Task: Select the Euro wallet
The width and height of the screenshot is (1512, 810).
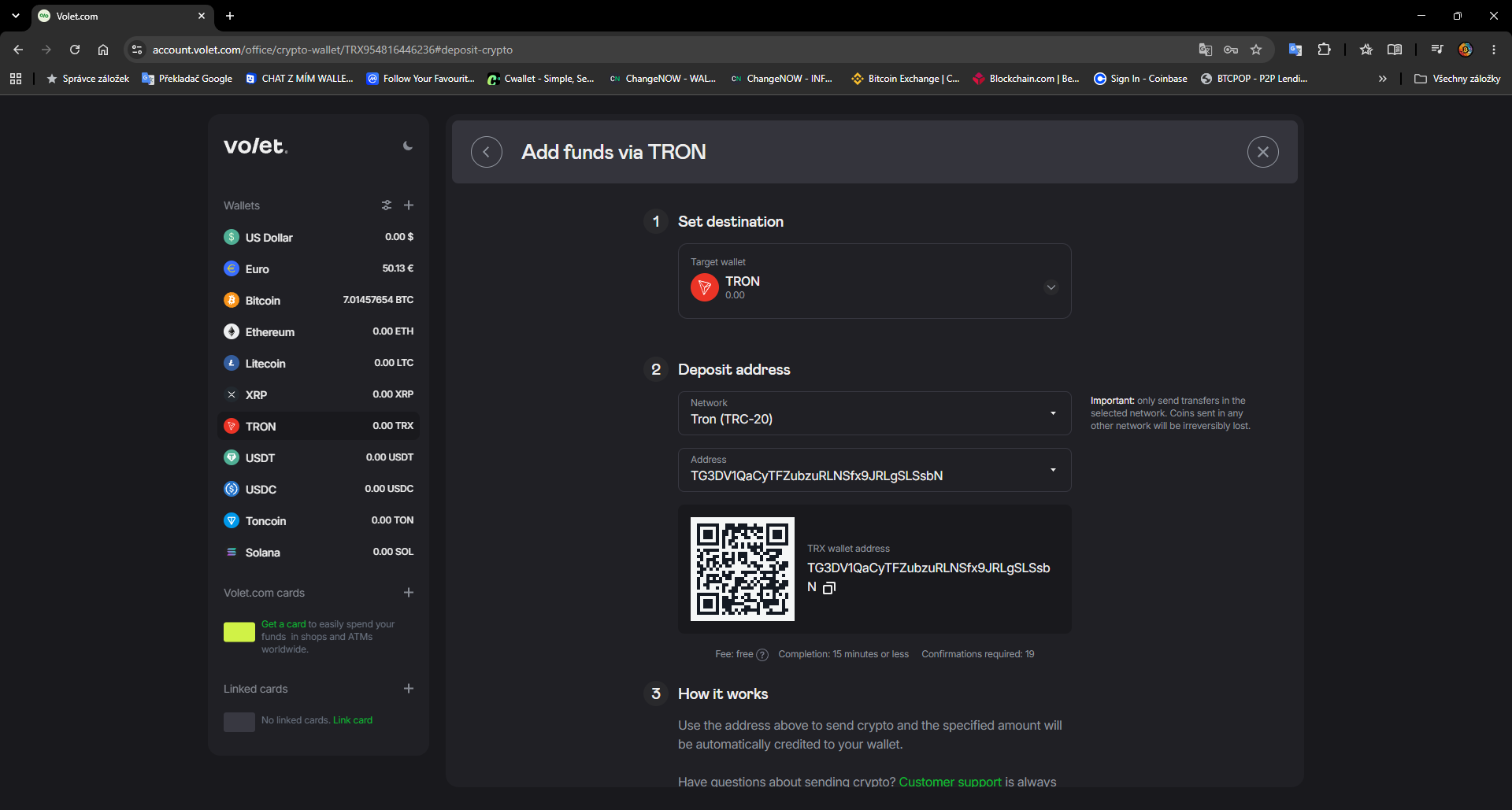Action: (318, 268)
